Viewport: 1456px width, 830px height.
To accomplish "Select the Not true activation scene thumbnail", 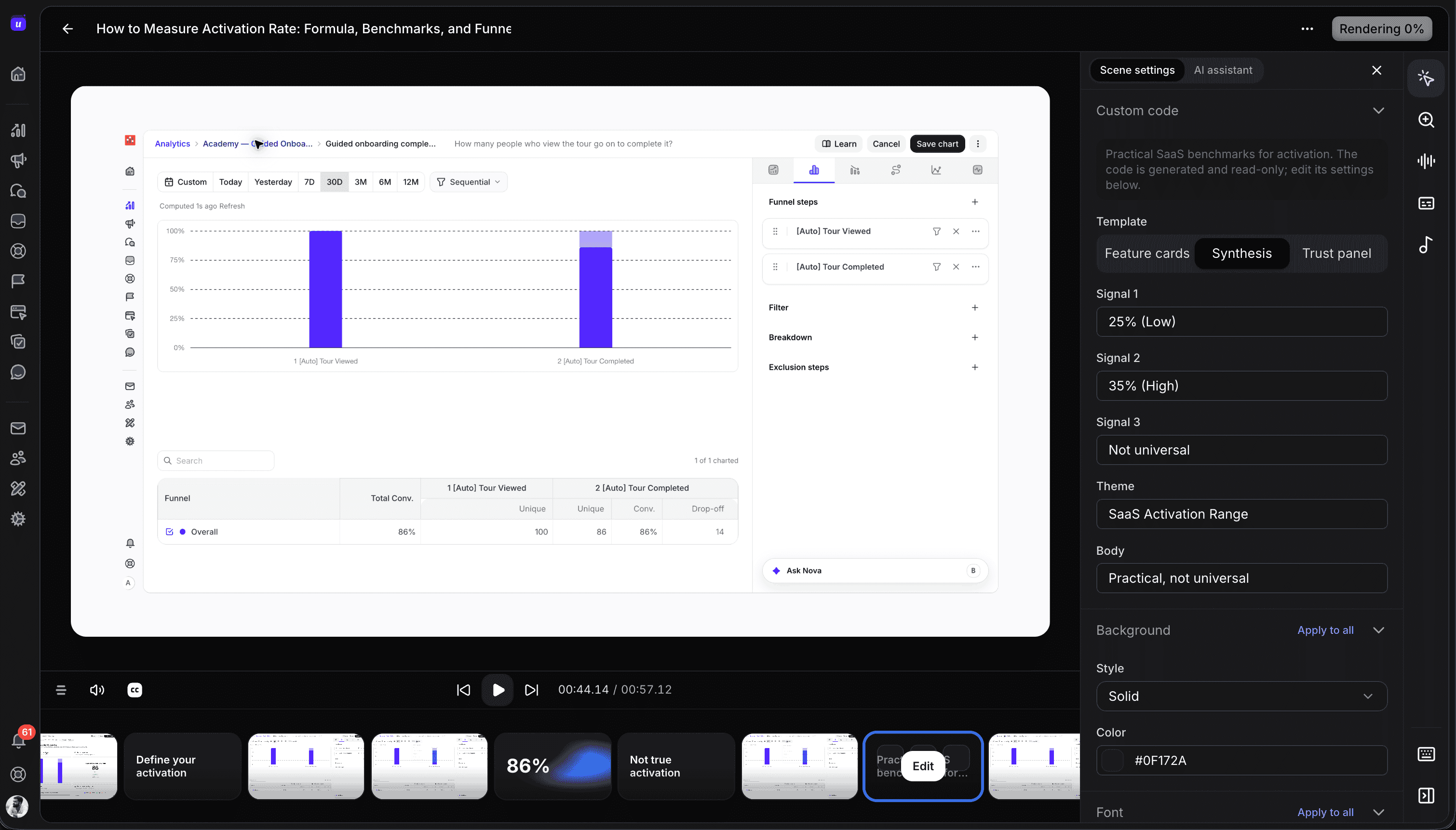I will tap(676, 766).
